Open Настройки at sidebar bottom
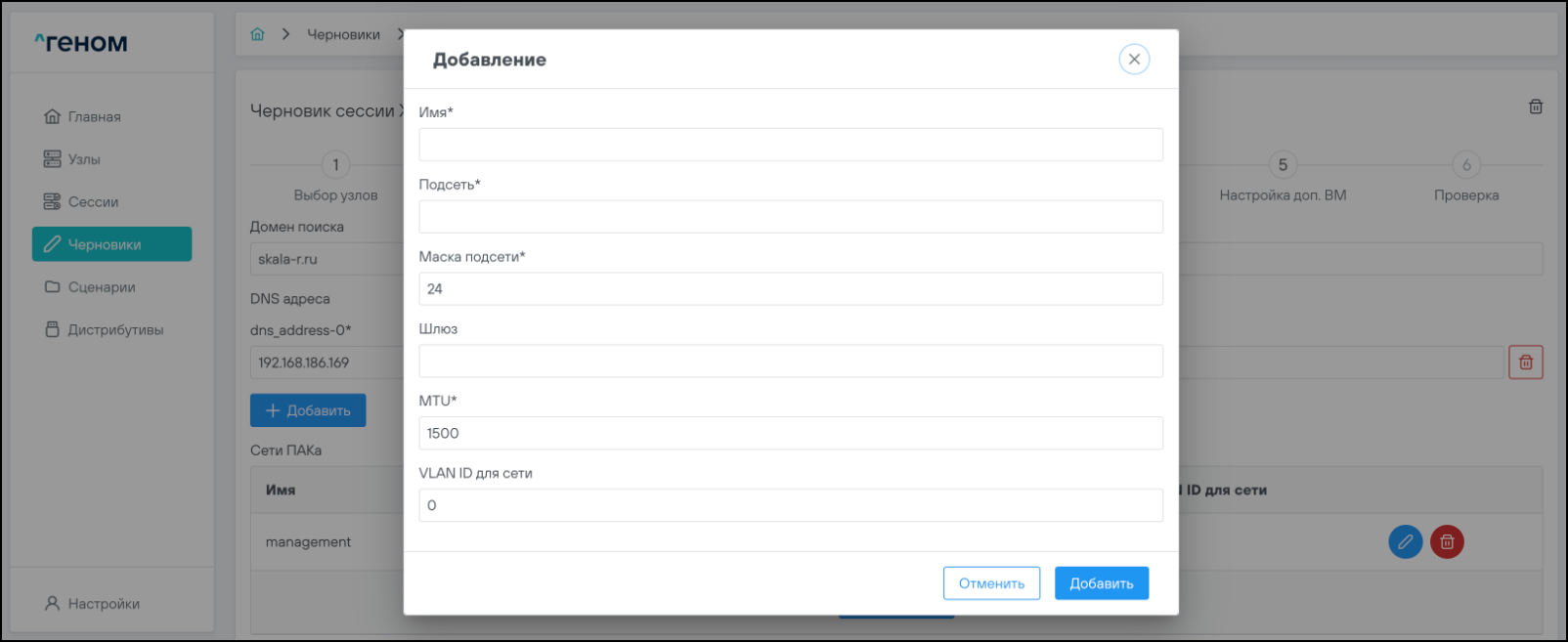 click(104, 604)
